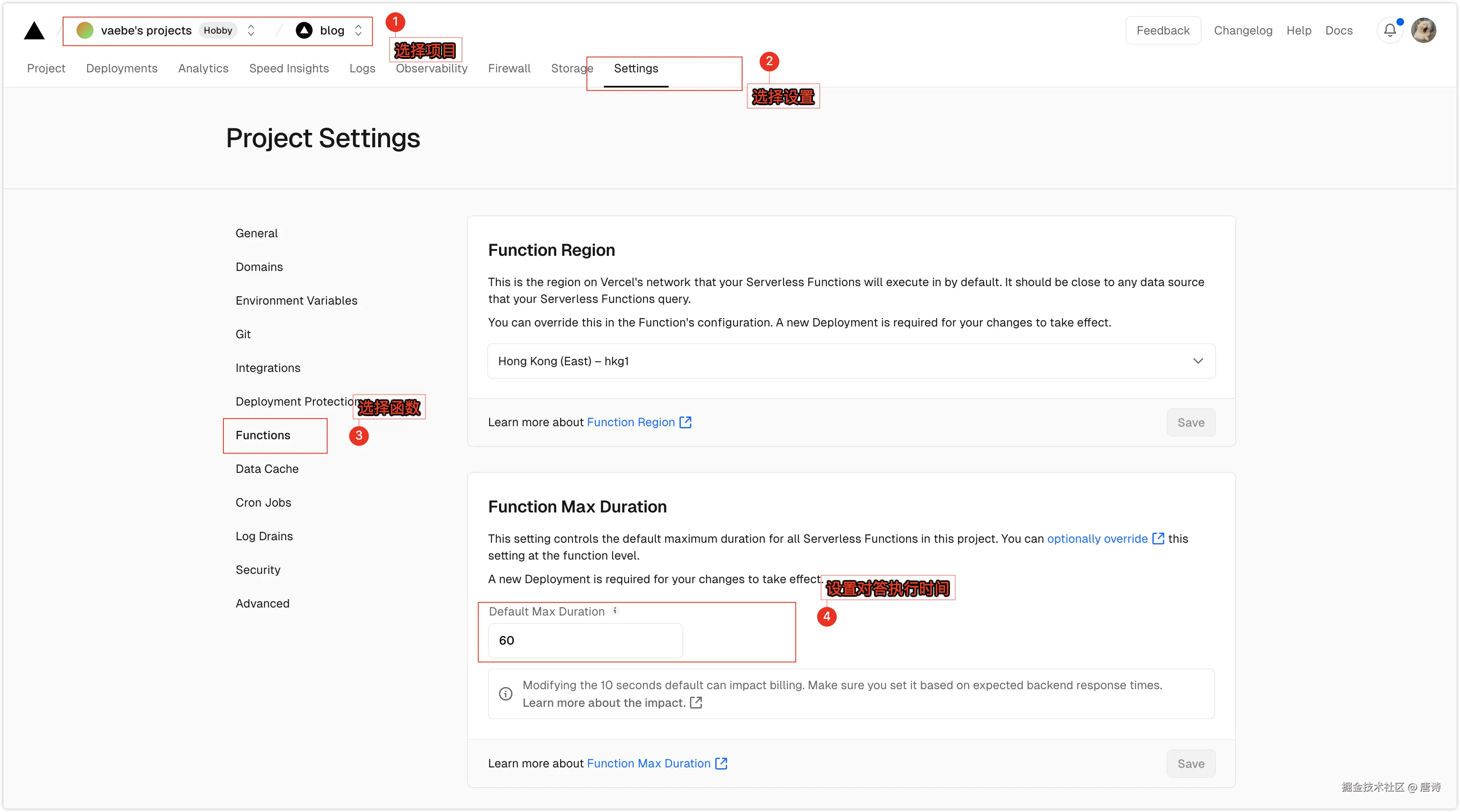The image size is (1460, 812).
Task: Click external-link icon after optionally override
Action: click(1158, 538)
